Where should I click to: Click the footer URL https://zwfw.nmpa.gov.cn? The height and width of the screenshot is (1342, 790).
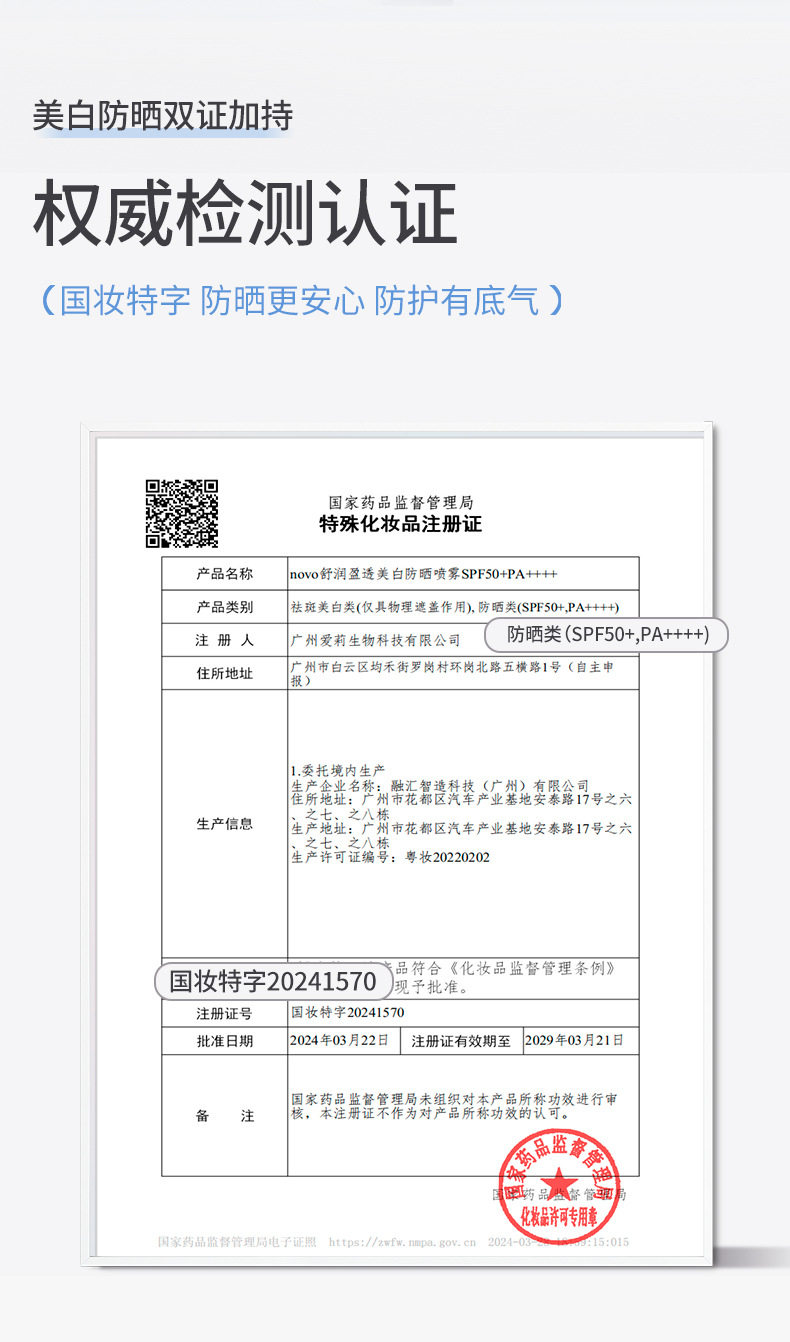[x=403, y=1242]
